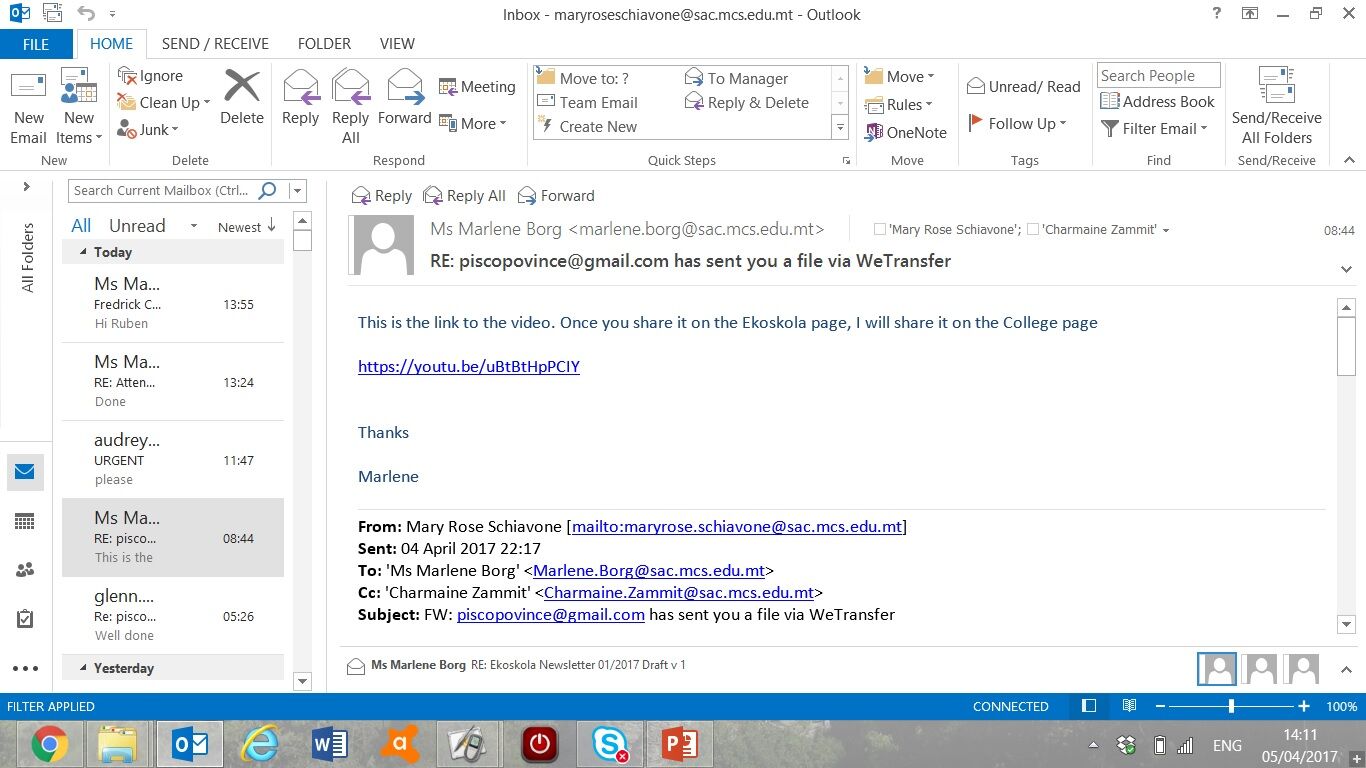Open the youtu.be video link
Screen dimensions: 1366x768
469,367
